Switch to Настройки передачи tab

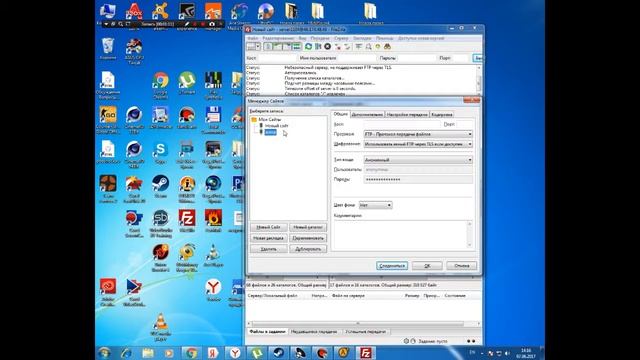(x=407, y=115)
